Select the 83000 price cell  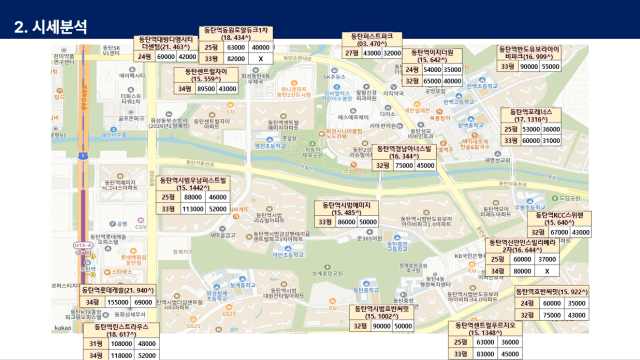(485, 354)
